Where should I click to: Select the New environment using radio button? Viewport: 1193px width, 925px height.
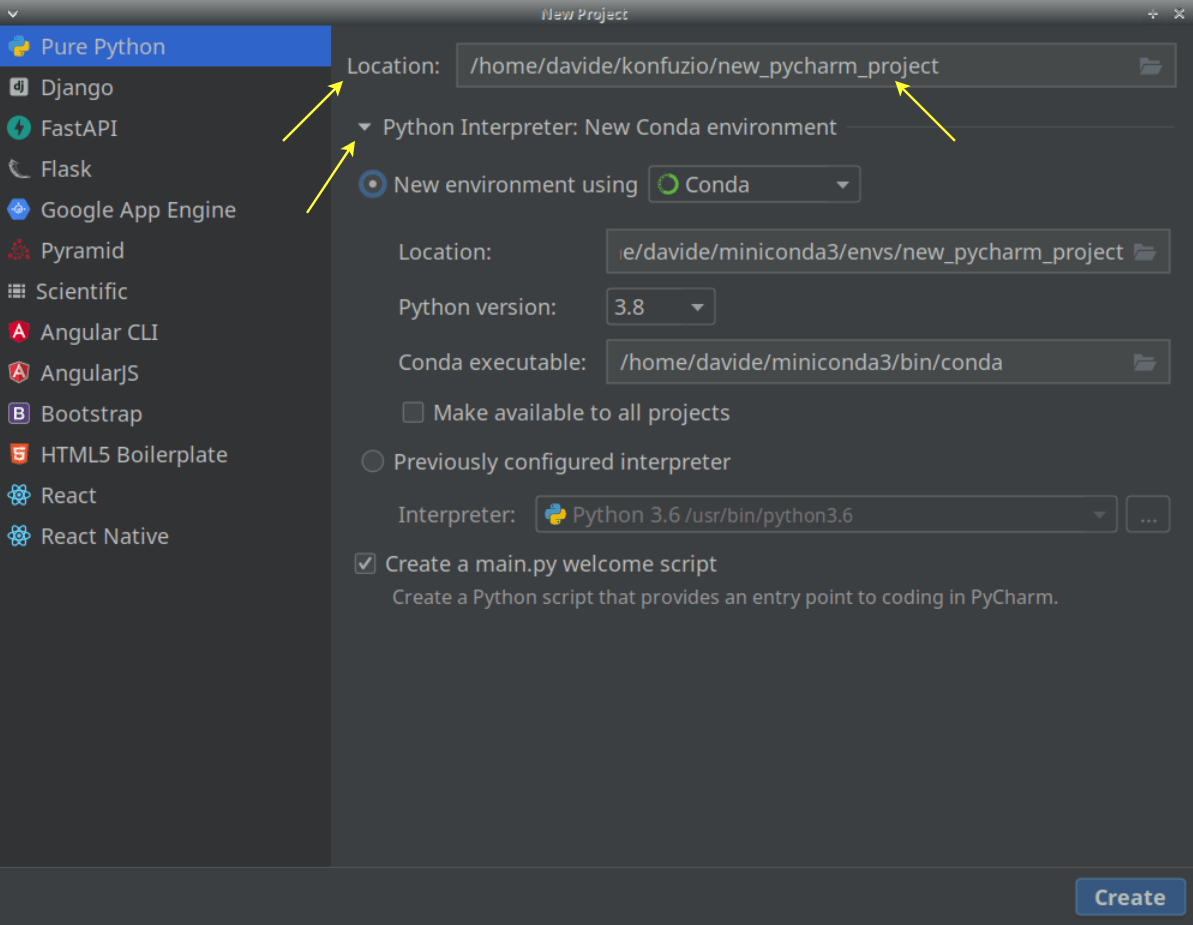point(371,184)
